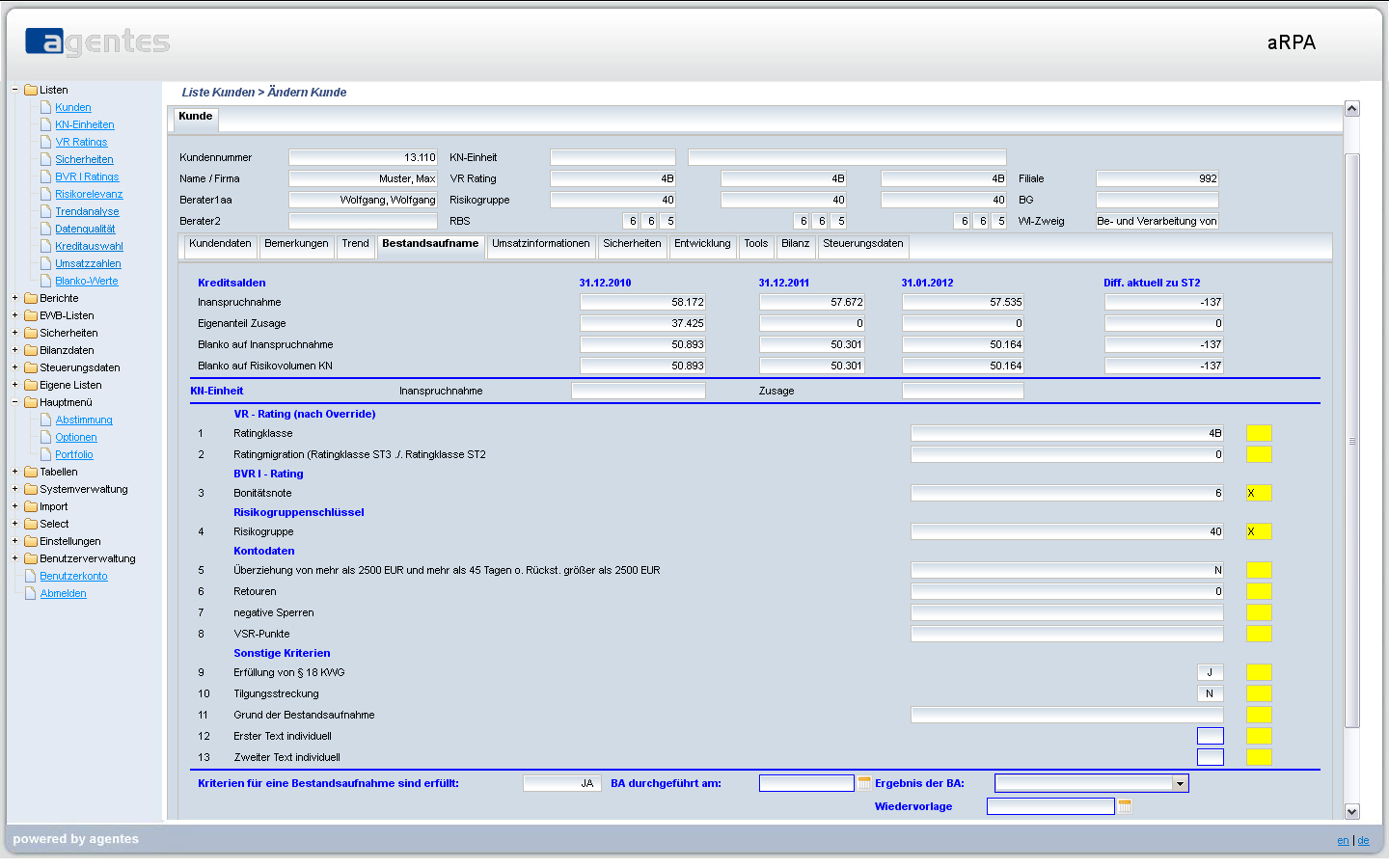The width and height of the screenshot is (1389, 868).
Task: Click the document icon beside VR Ratings
Action: point(45,142)
